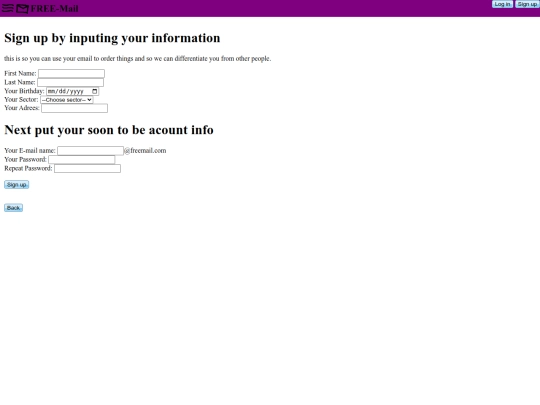
Task: Click the envelope mail logo icon
Action: click(22, 9)
